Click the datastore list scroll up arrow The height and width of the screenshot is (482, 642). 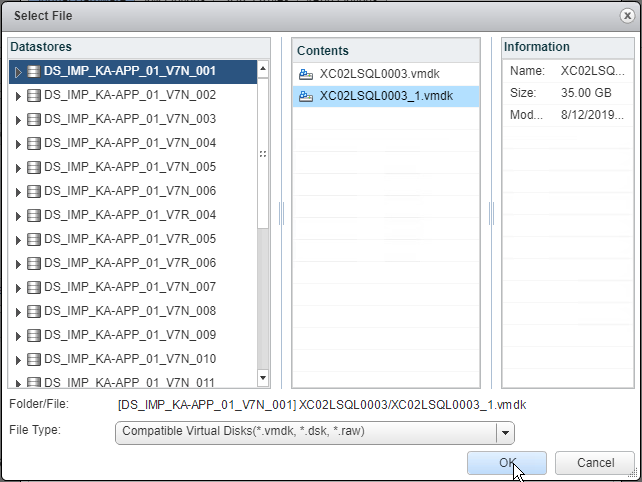tap(263, 69)
